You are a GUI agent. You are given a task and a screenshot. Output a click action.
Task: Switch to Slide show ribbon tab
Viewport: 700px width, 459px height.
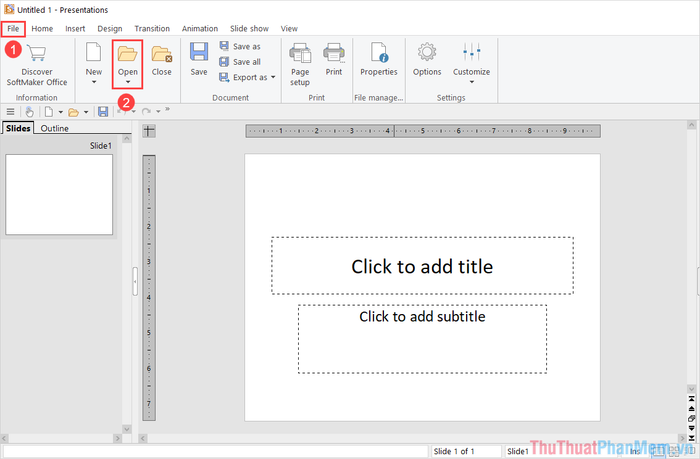[x=249, y=29]
